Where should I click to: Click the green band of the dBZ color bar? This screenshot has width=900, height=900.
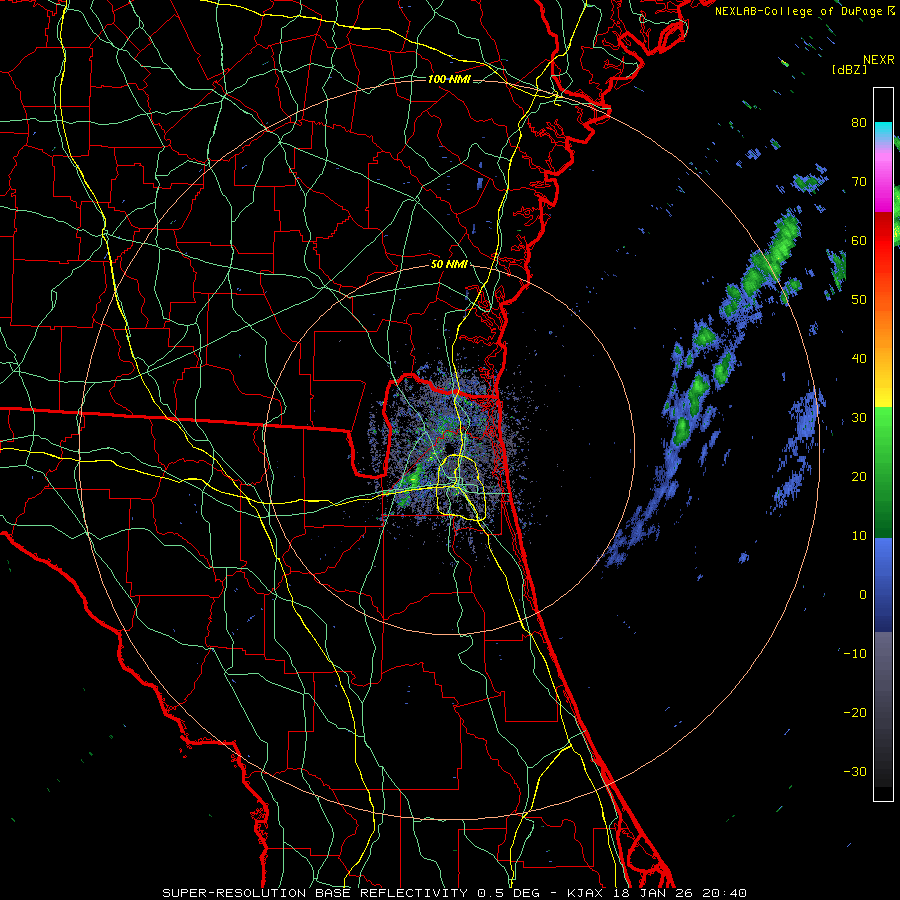point(883,472)
